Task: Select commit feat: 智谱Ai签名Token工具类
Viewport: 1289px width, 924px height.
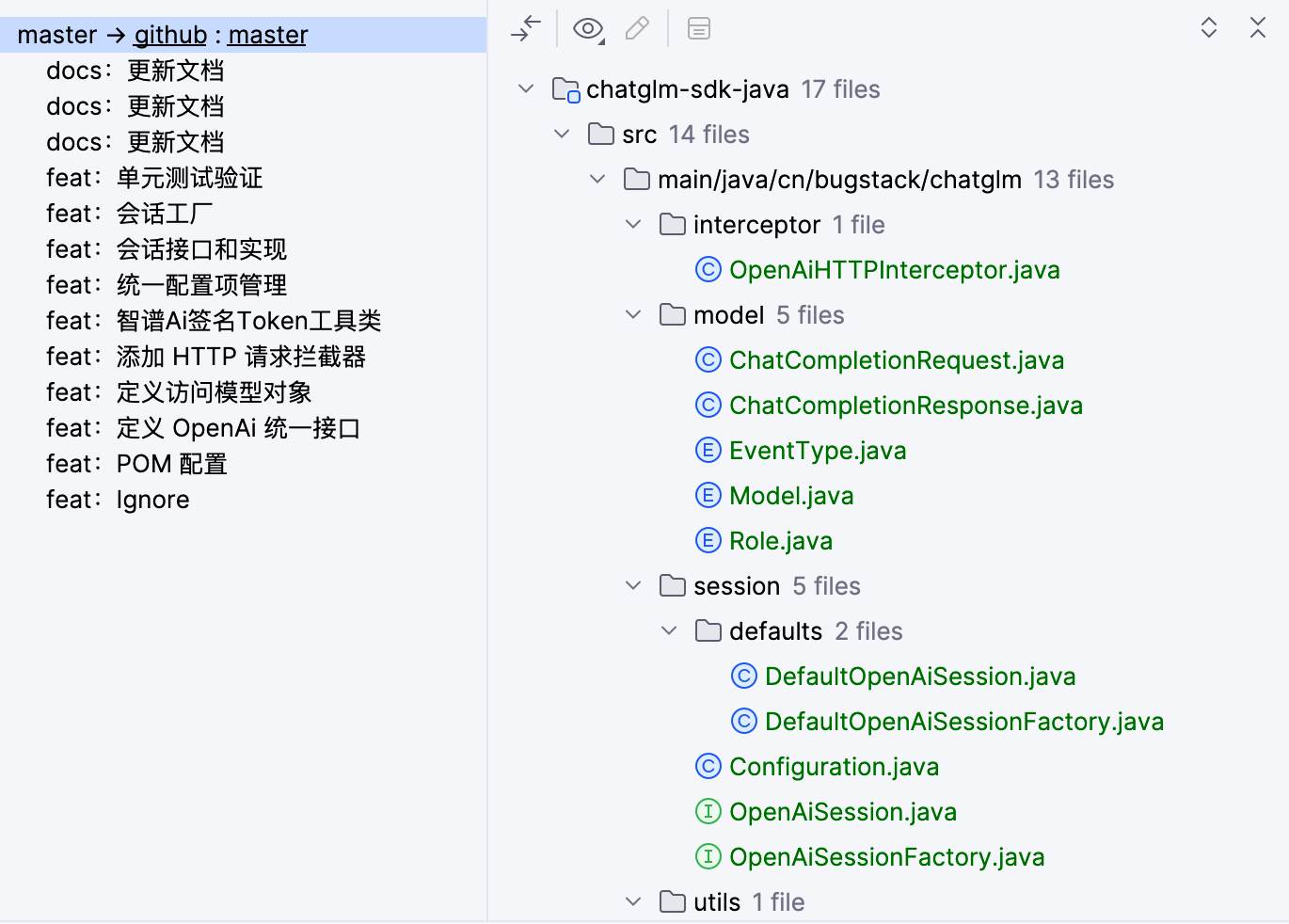Action: 214,321
